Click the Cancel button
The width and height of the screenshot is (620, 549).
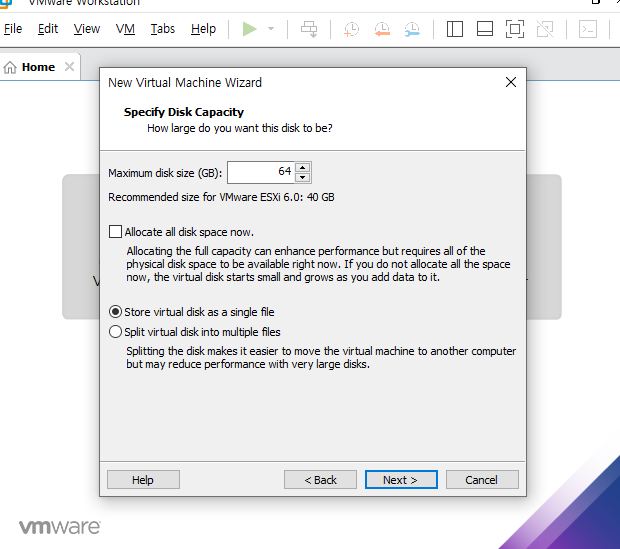482,480
